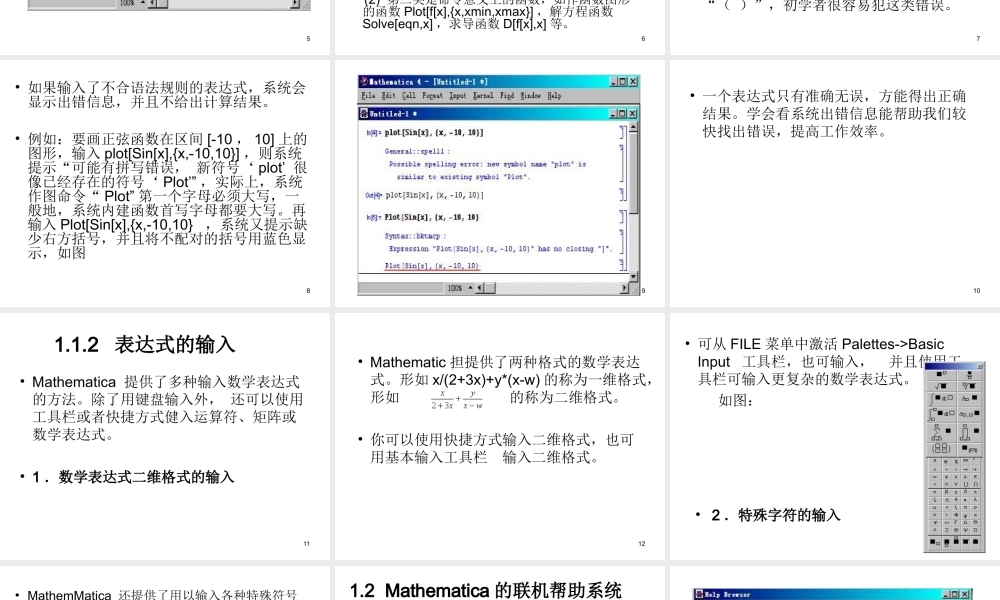1000x600 pixels.
Task: Insert the summation template from the palette
Action: pyautogui.click(x=936, y=431)
